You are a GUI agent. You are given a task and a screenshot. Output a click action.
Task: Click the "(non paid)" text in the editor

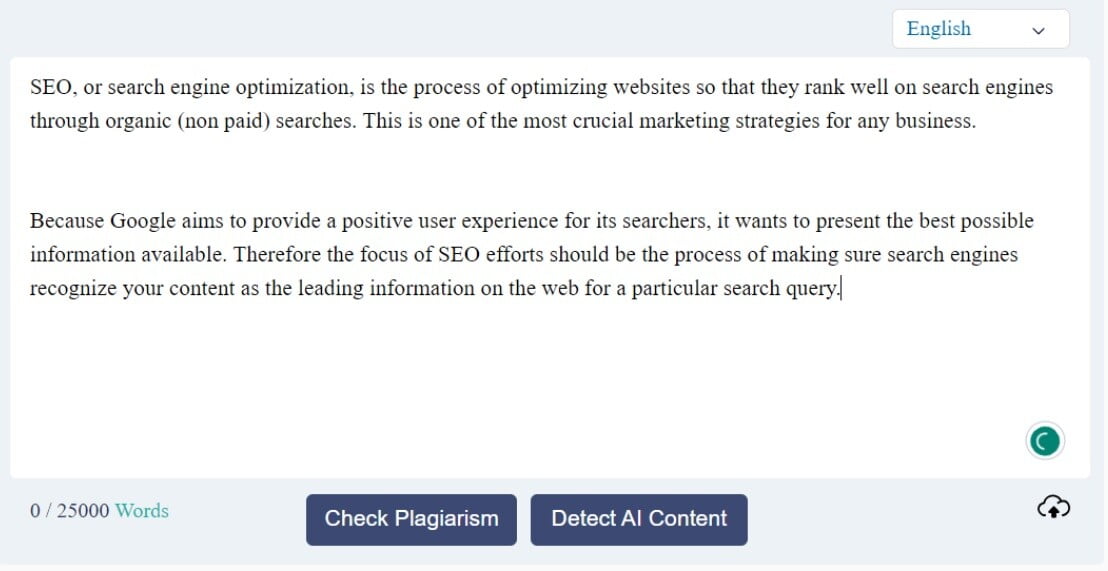tap(224, 122)
